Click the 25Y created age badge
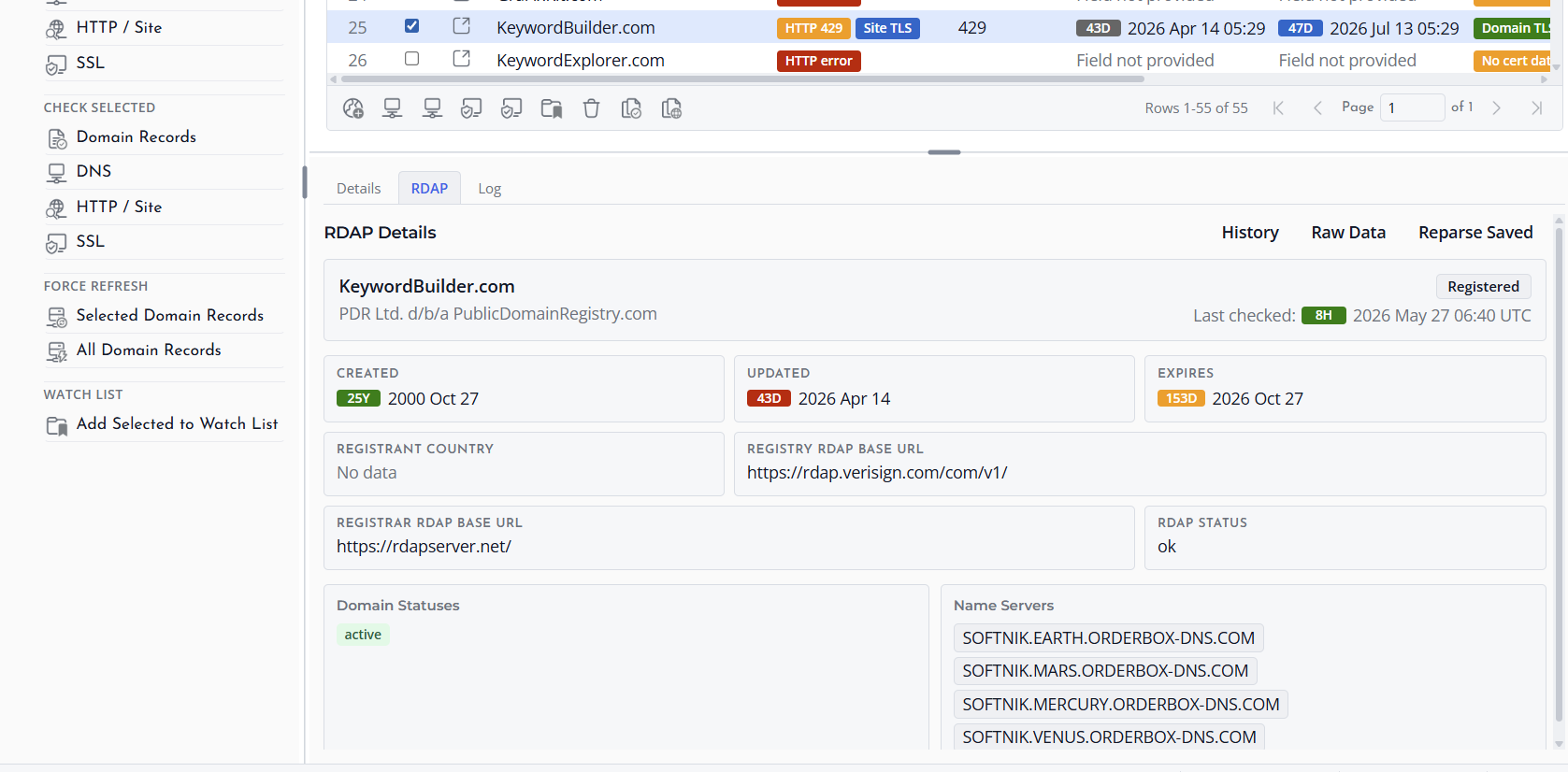This screenshot has width=1568, height=772. 359,398
